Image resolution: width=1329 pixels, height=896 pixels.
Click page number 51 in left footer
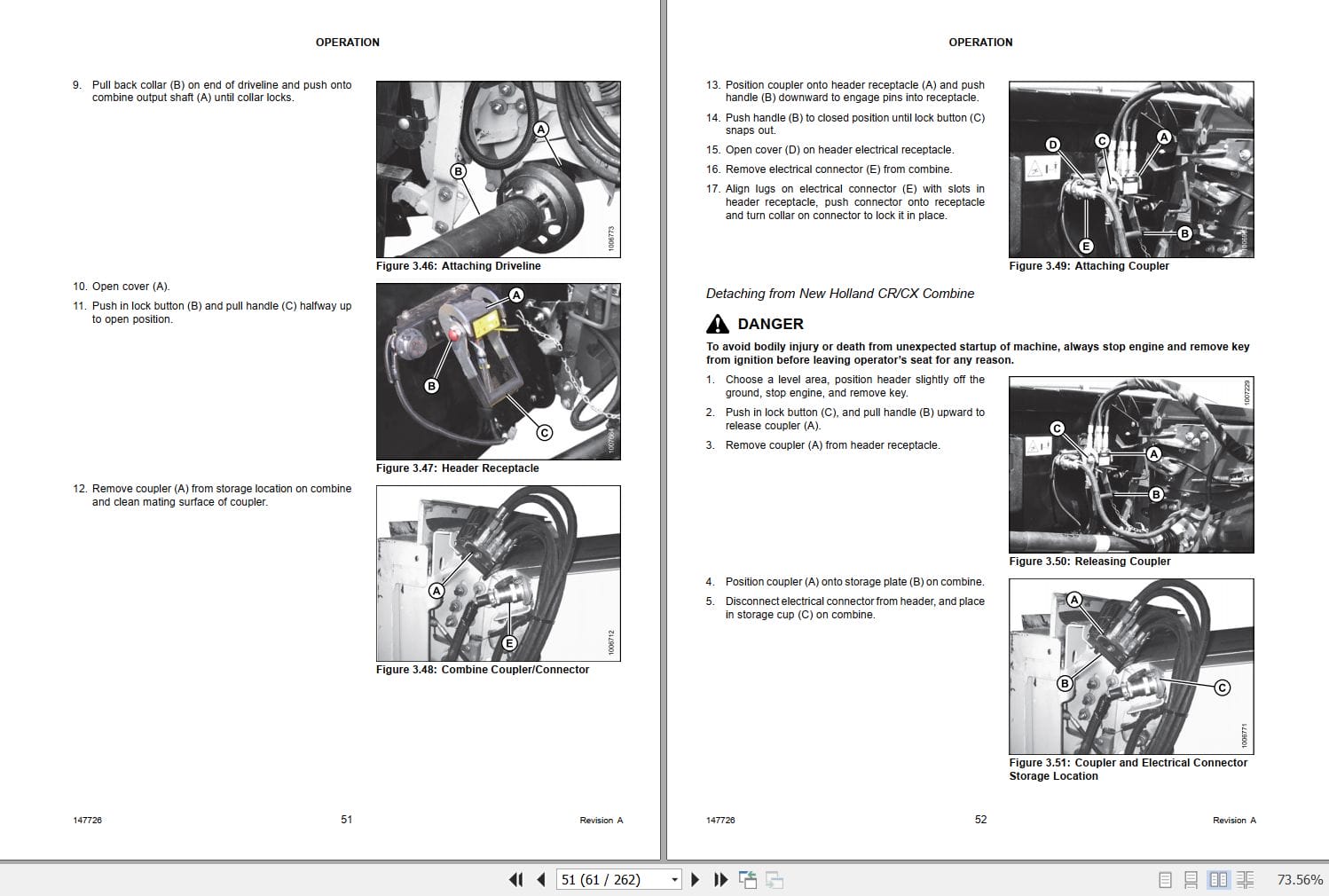tap(347, 820)
